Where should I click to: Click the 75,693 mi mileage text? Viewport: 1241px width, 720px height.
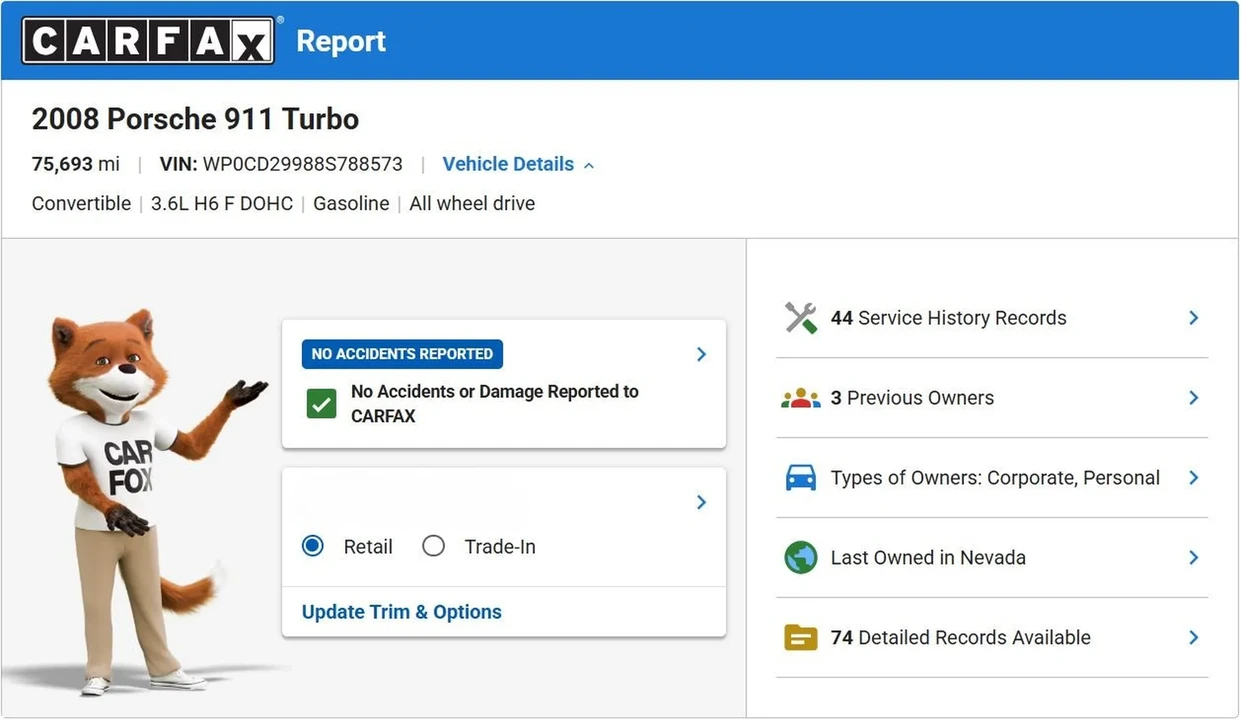coord(76,164)
